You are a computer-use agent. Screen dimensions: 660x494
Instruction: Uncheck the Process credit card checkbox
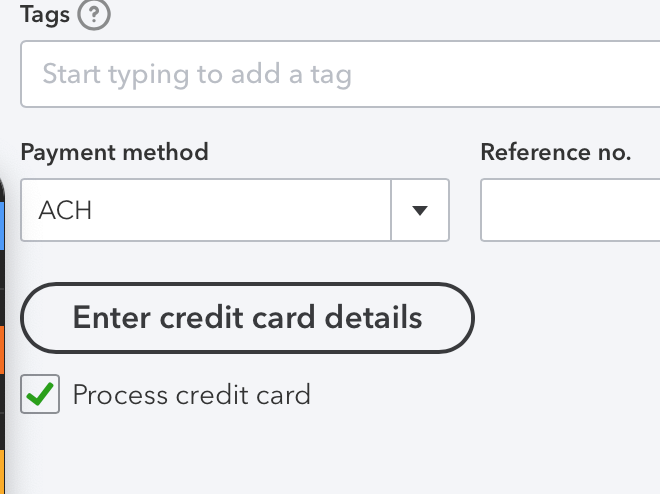pyautogui.click(x=40, y=395)
